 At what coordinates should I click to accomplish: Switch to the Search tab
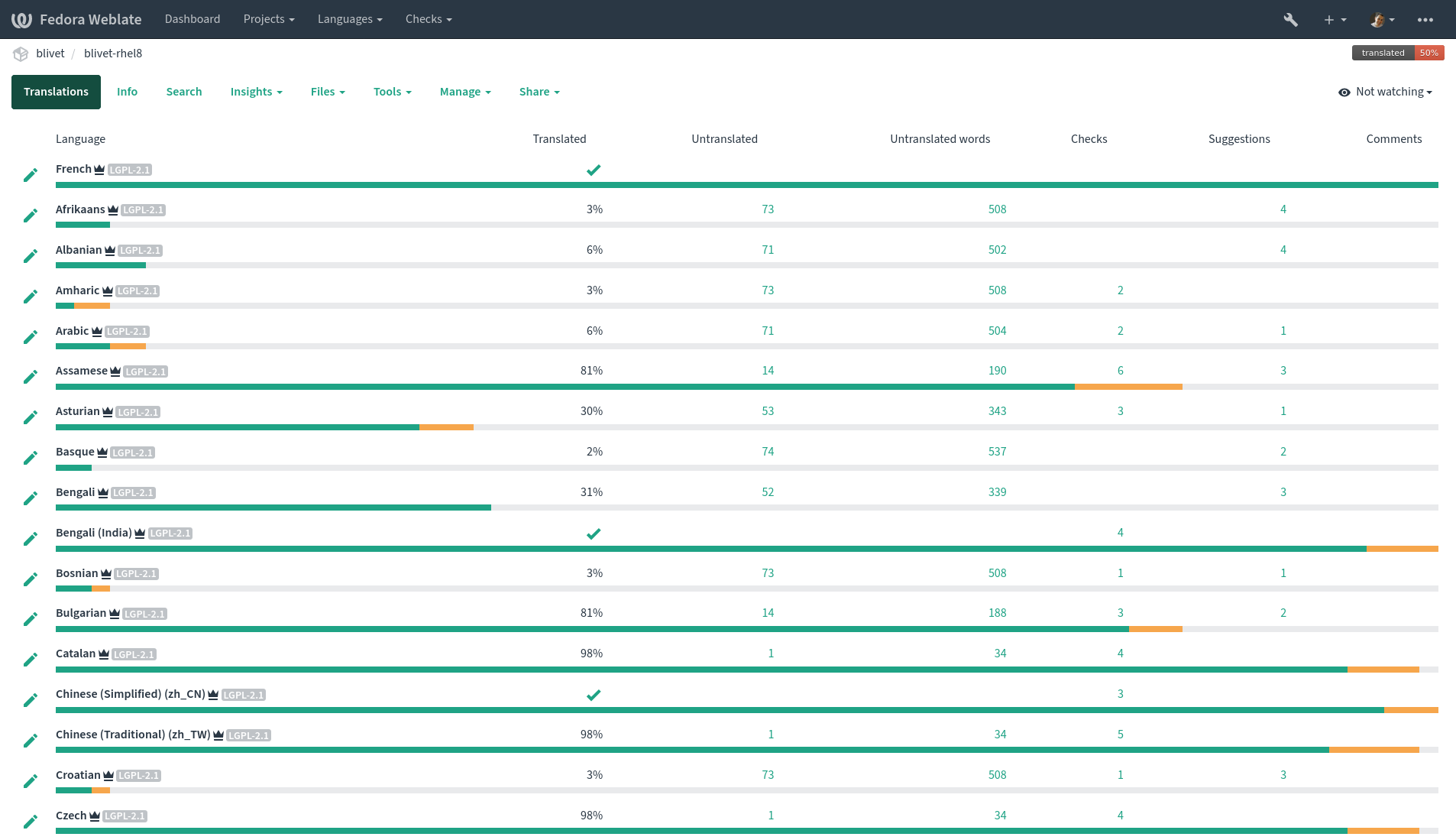point(184,92)
